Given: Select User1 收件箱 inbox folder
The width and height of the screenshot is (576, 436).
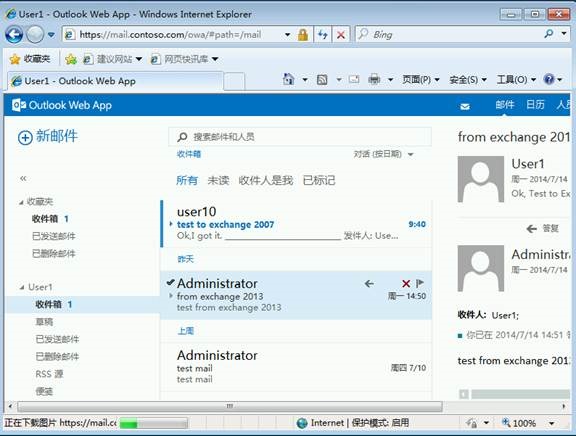Looking at the screenshot, I should pyautogui.click(x=83, y=305).
